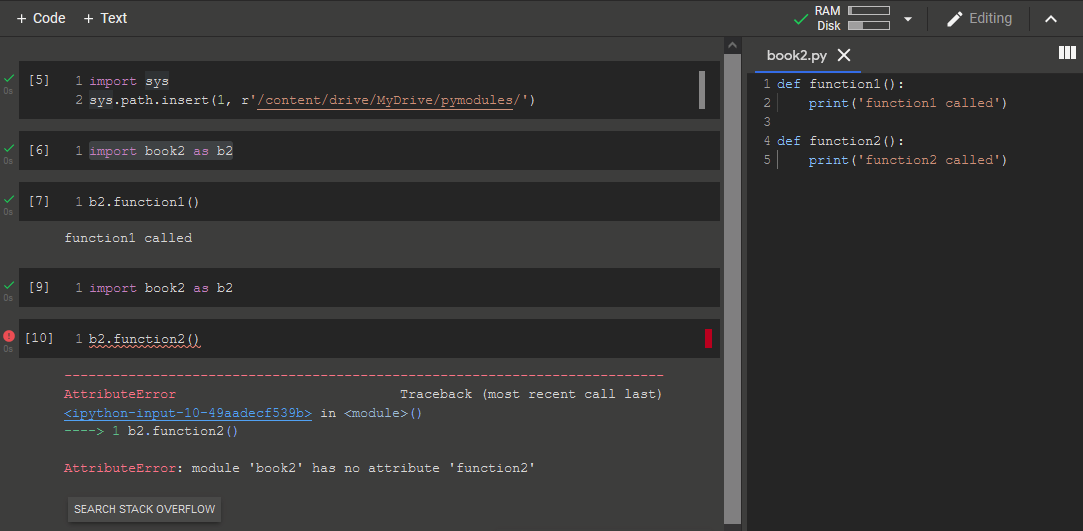Click the red error marker in cell [10]
This screenshot has height=531, width=1083.
(x=709, y=338)
